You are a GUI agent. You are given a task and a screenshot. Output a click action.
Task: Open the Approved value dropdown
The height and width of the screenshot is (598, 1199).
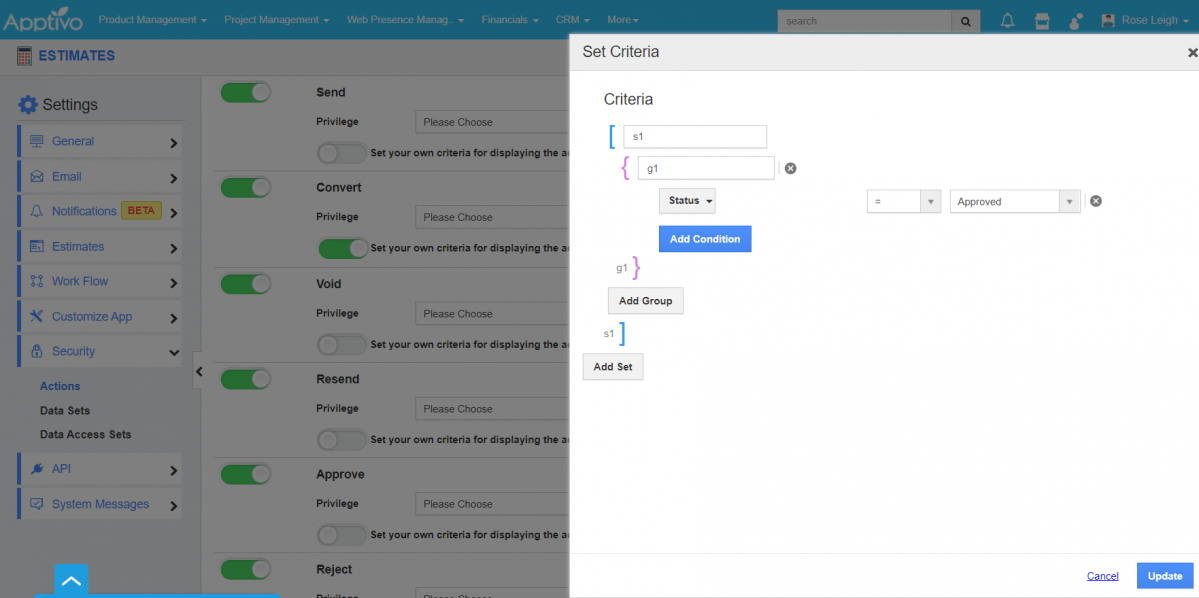[1015, 202]
